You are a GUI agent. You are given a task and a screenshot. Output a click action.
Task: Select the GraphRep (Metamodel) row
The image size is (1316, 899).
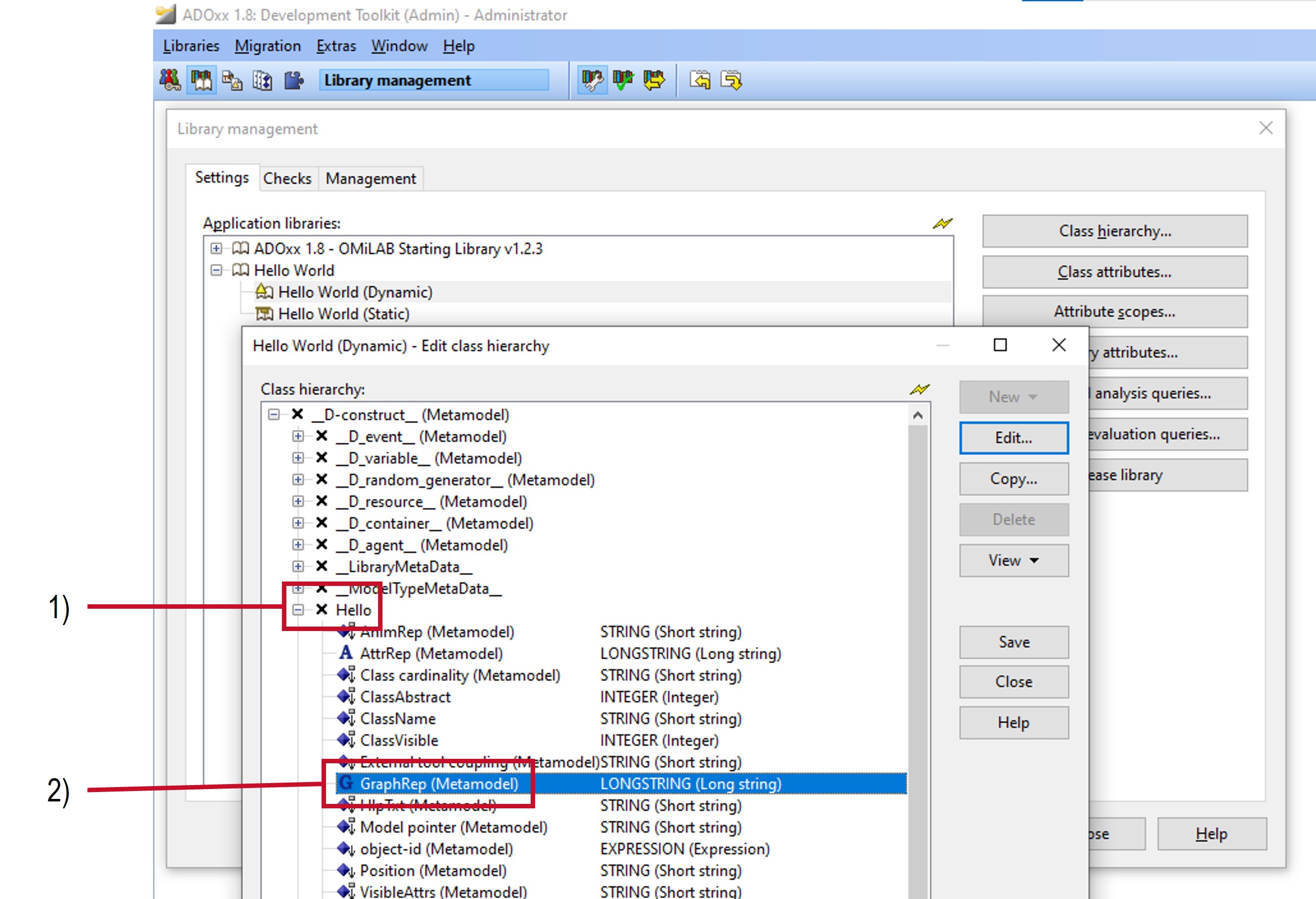tap(621, 784)
